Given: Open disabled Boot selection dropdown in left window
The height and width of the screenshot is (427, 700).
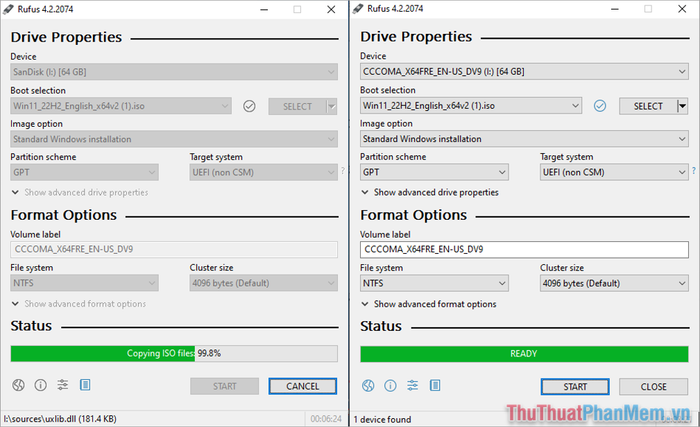Looking at the screenshot, I should (121, 106).
